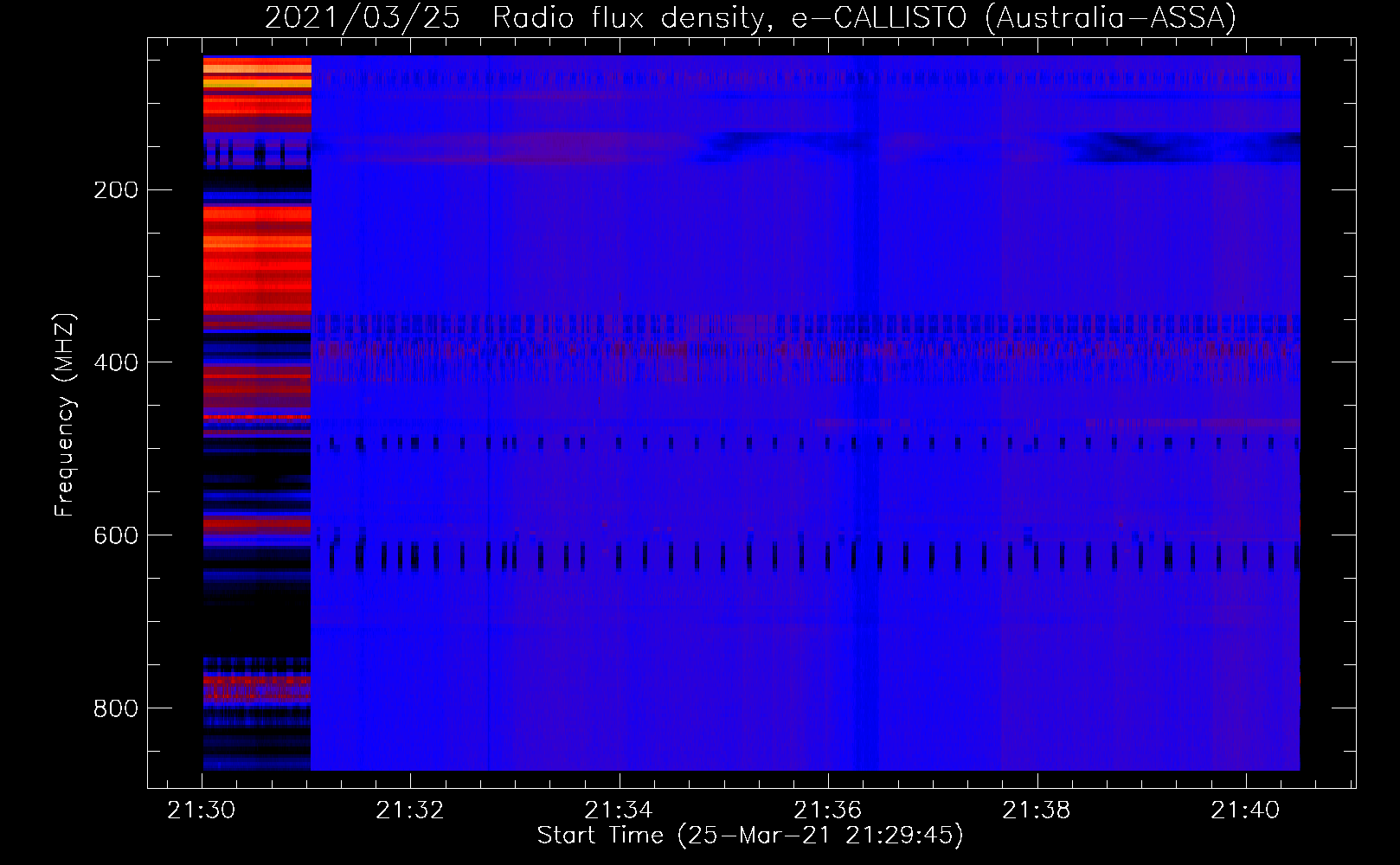Select the 600 frequency tick label
This screenshot has height=865, width=1400.
(116, 535)
